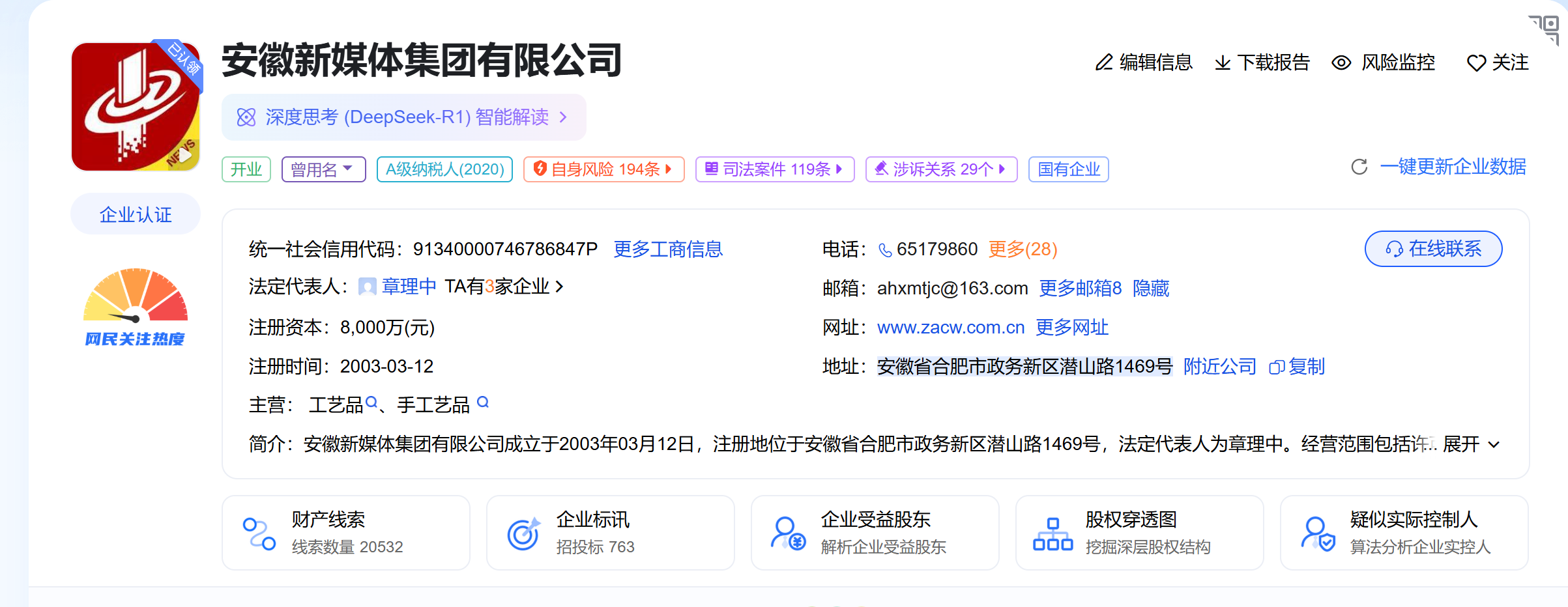Click the QR code icon in top corner
The width and height of the screenshot is (1568, 607).
(1546, 28)
